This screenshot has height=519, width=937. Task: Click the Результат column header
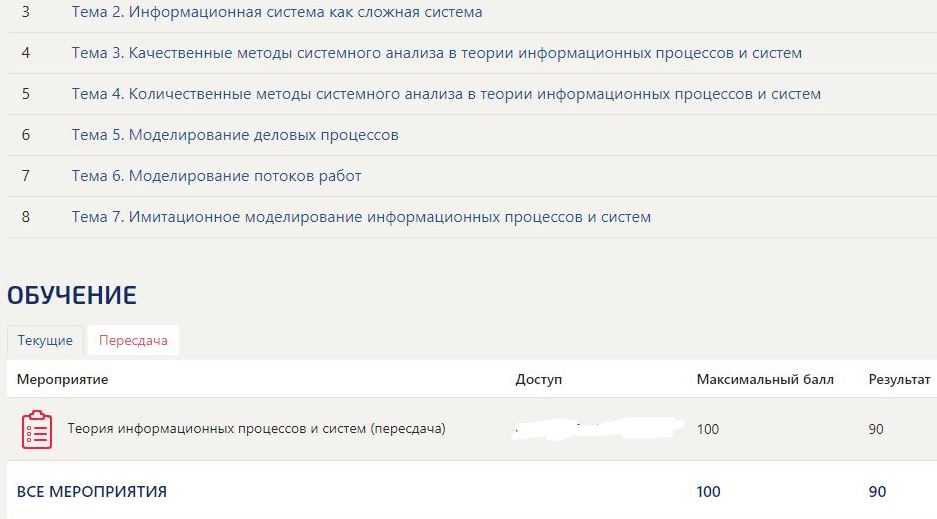(899, 380)
